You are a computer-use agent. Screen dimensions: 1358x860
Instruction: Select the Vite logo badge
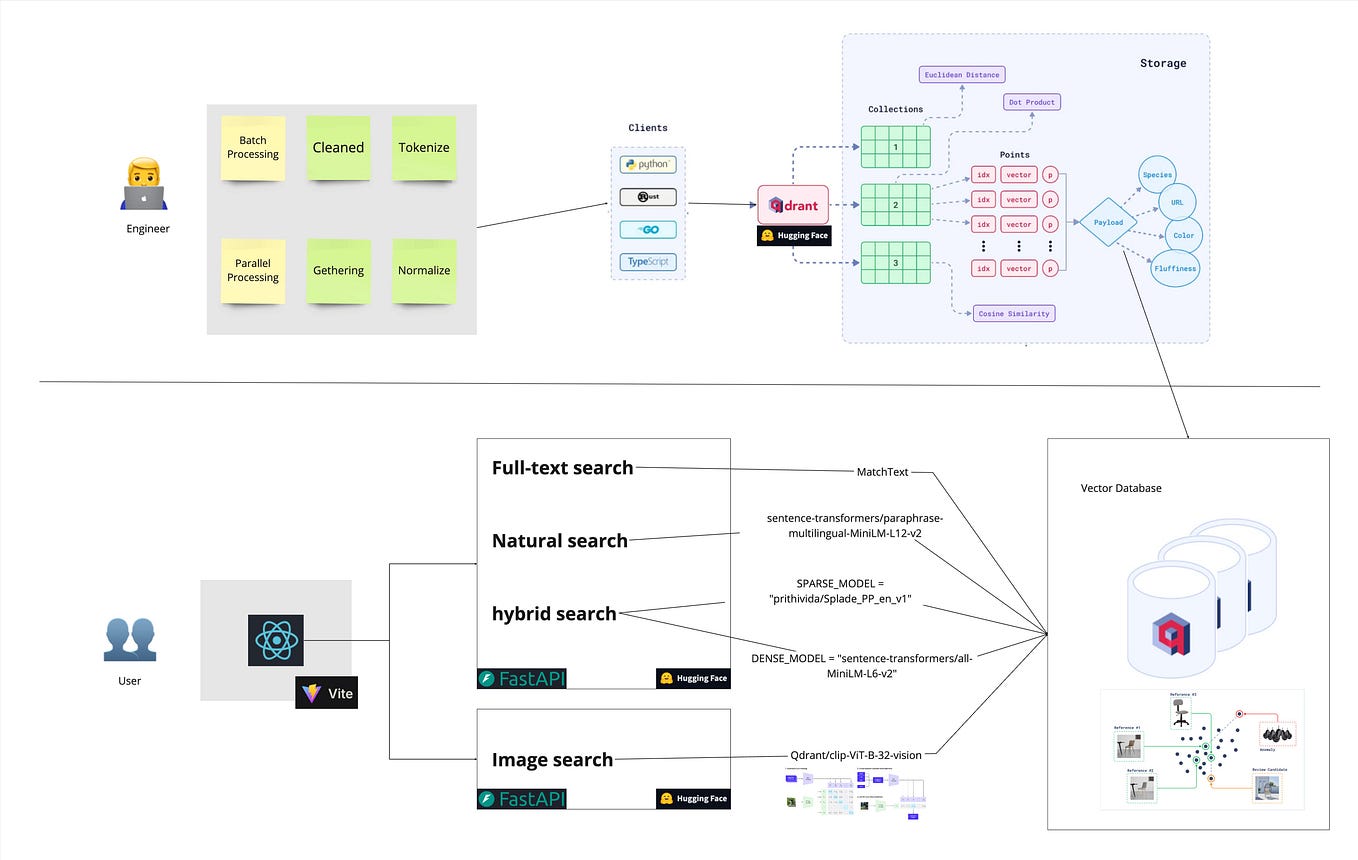pos(326,692)
